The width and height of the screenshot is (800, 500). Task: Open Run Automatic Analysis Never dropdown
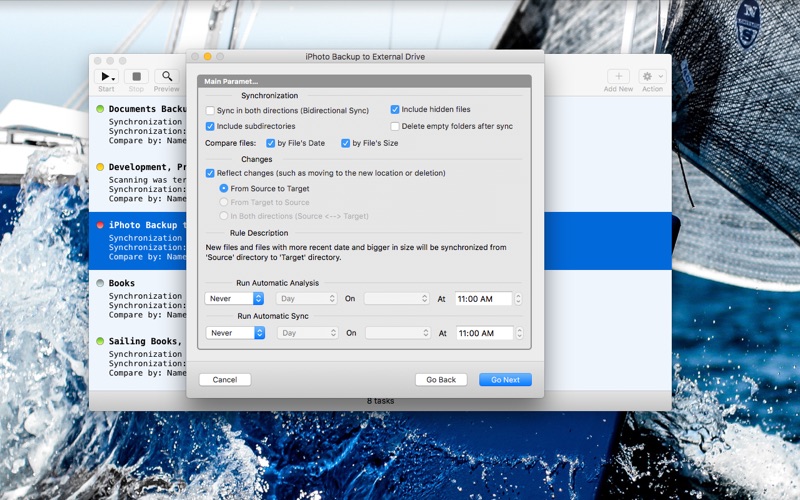234,298
